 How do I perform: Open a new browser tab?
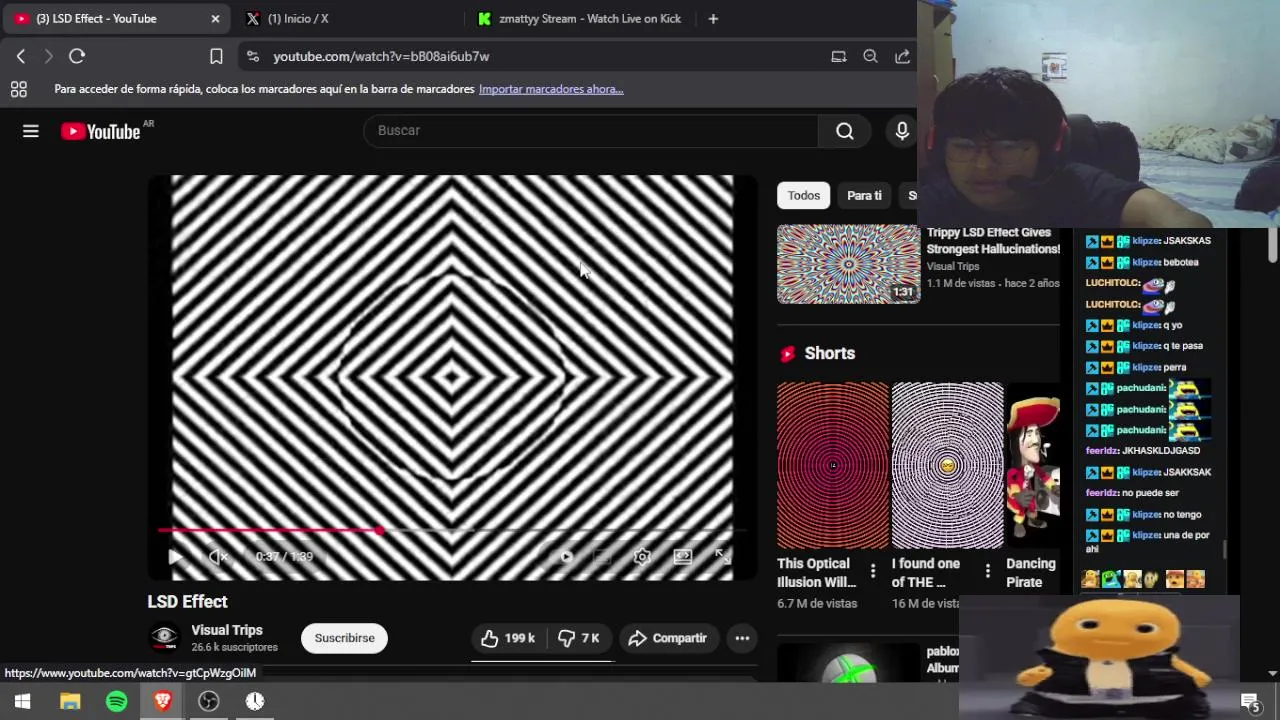713,19
